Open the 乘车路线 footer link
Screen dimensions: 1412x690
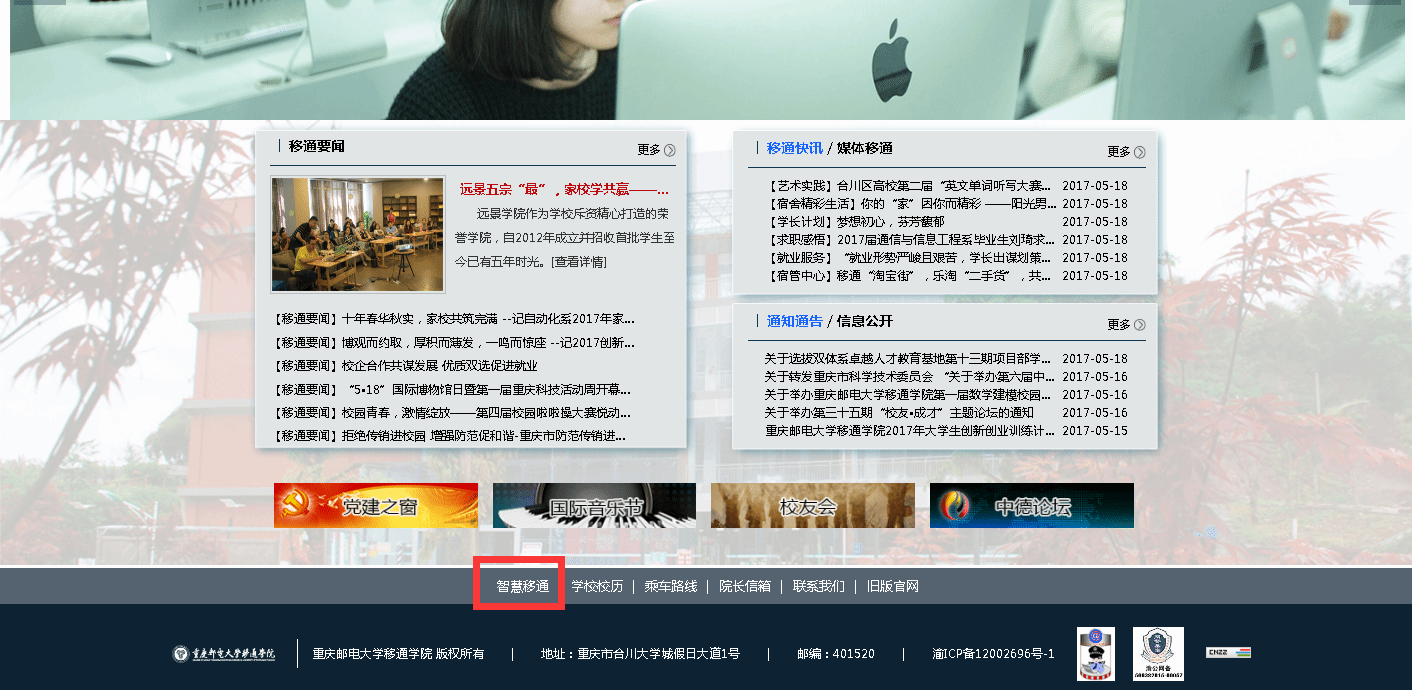pos(670,586)
